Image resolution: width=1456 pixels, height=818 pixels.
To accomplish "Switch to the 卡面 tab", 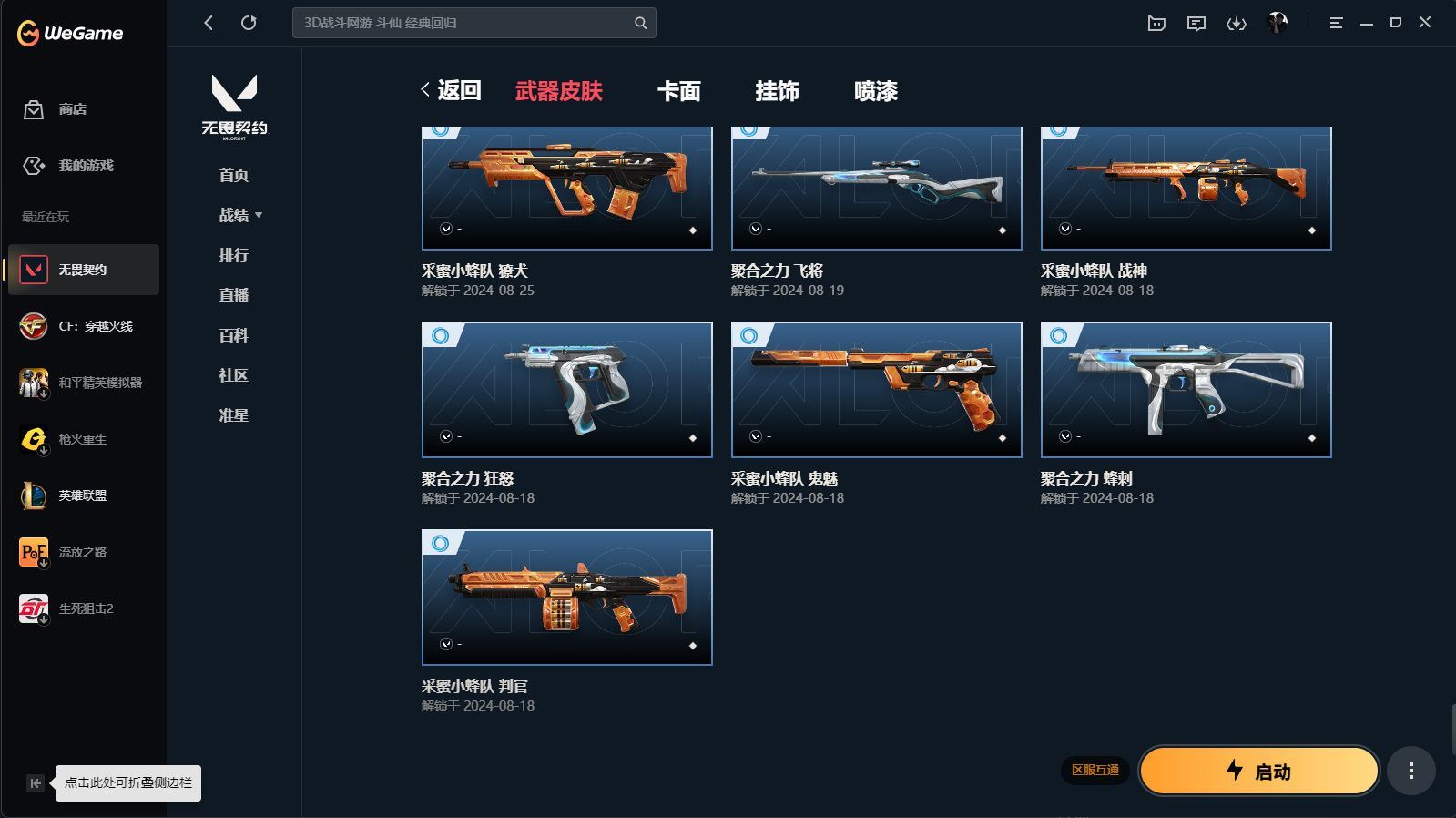I will [679, 91].
